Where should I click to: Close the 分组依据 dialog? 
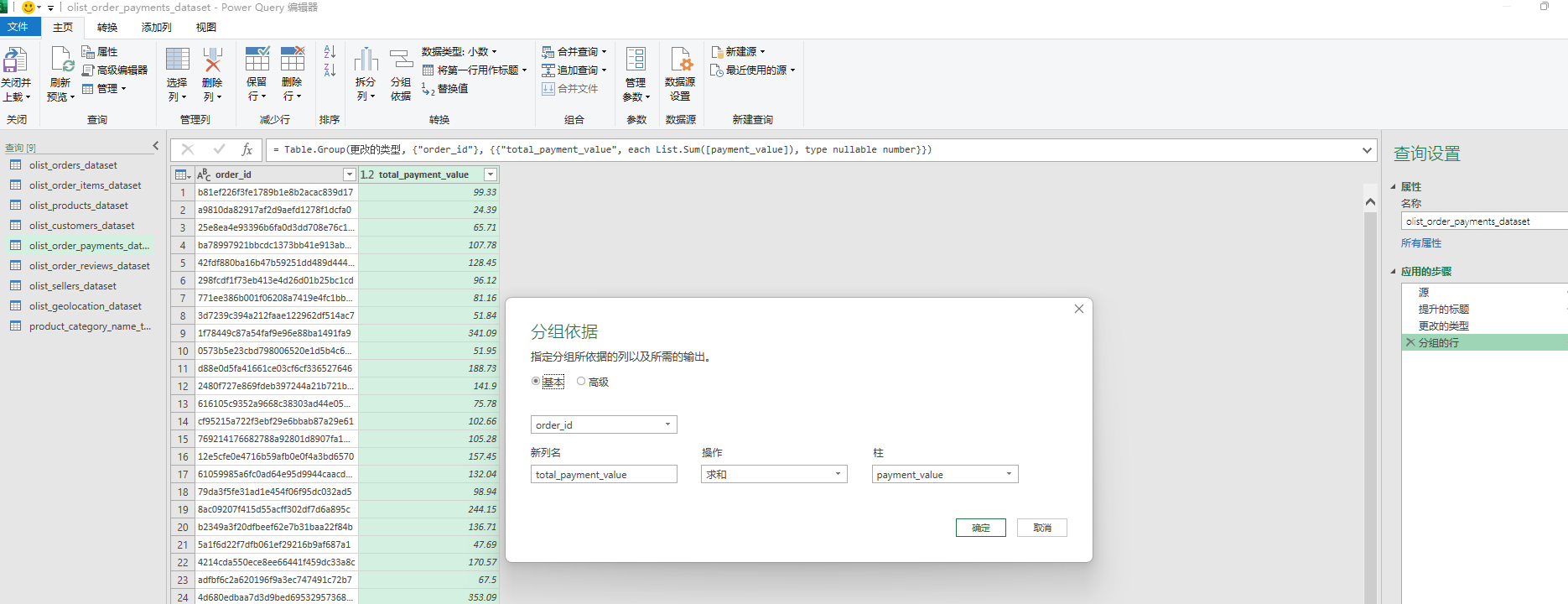tap(1079, 309)
